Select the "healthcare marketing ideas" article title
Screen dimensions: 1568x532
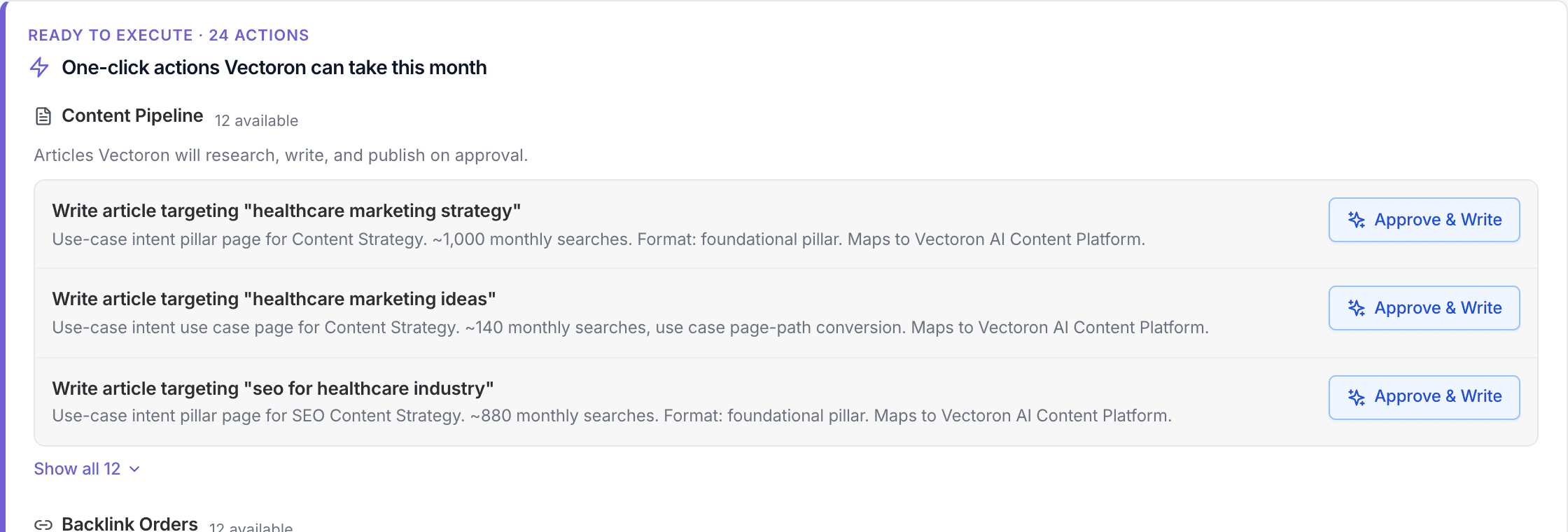[274, 299]
